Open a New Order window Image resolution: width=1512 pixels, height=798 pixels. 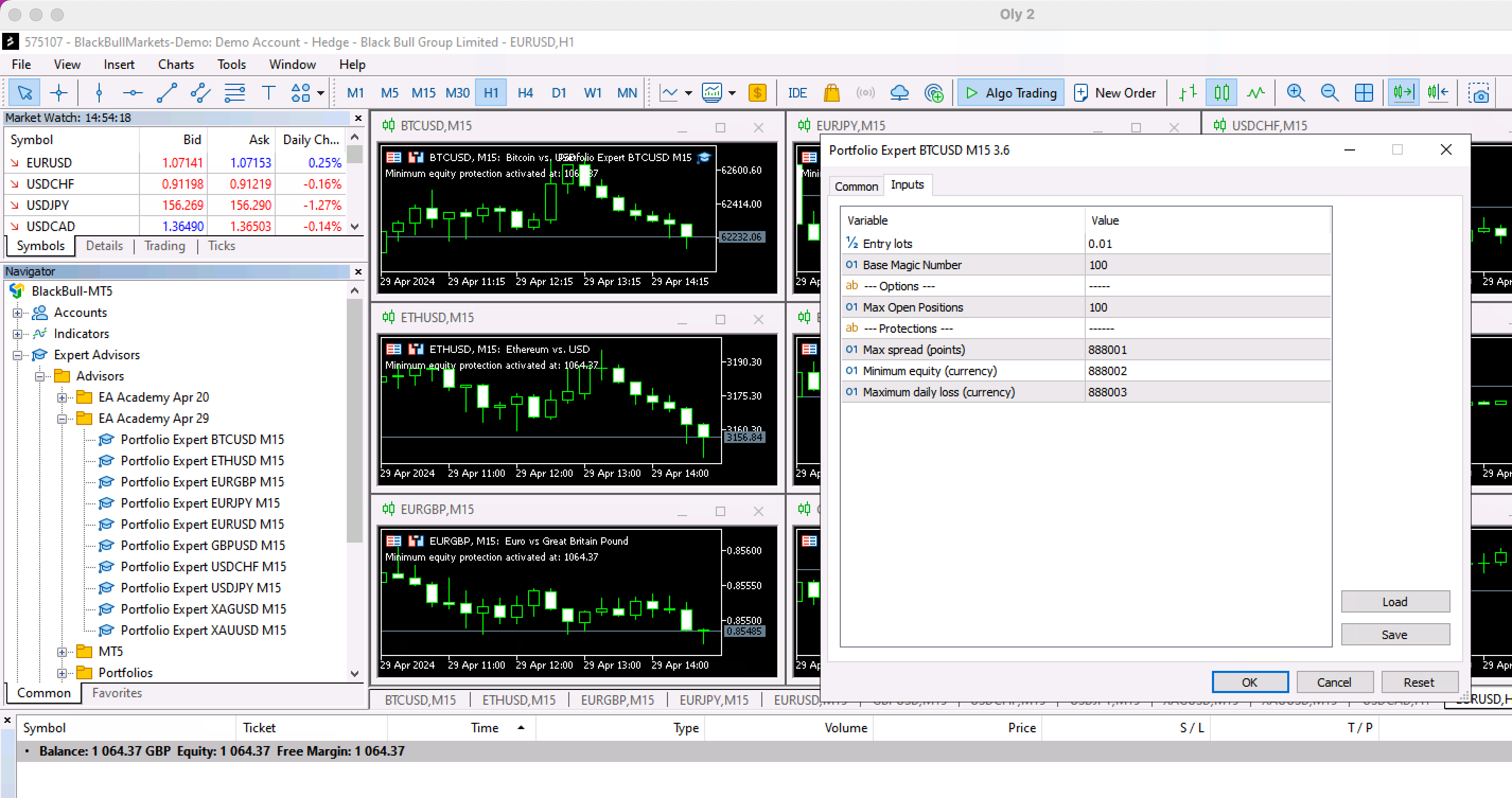(1114, 93)
